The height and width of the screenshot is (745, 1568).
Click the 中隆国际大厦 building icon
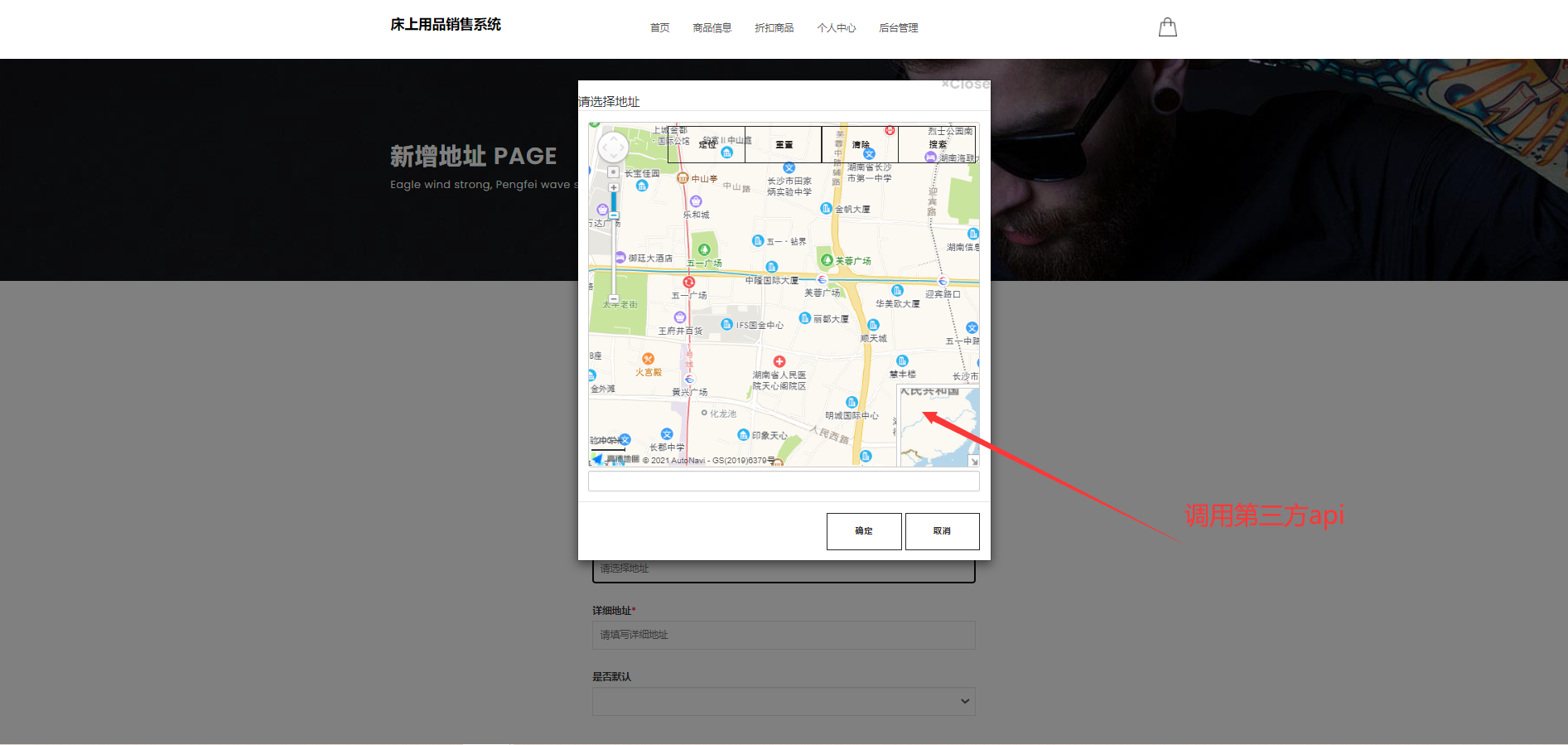[x=772, y=267]
